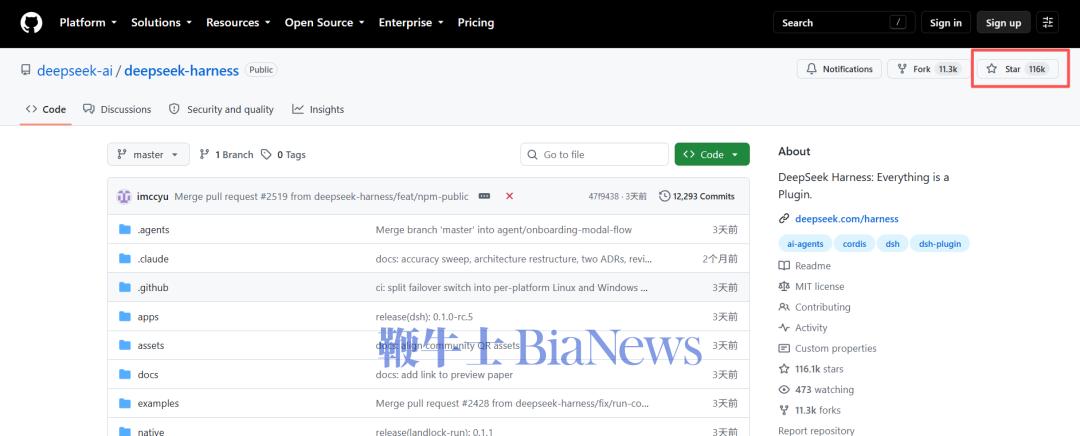Open commit hash 47f9438
The image size is (1080, 436).
point(603,196)
